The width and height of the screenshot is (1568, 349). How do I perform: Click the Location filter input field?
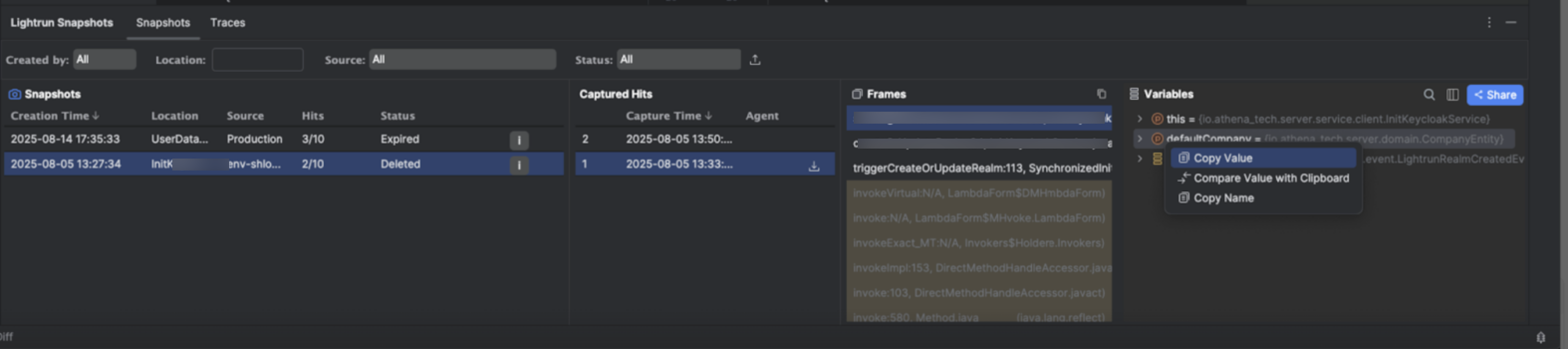pyautogui.click(x=258, y=60)
